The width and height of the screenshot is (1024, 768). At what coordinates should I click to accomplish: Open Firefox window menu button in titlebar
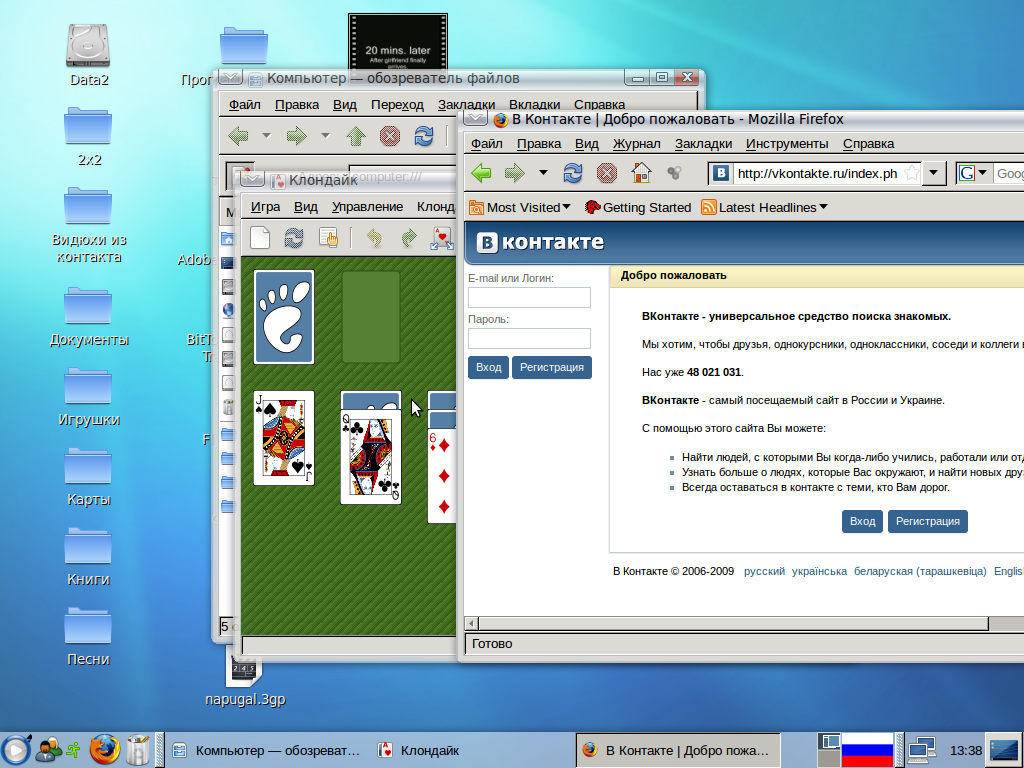pyautogui.click(x=475, y=118)
